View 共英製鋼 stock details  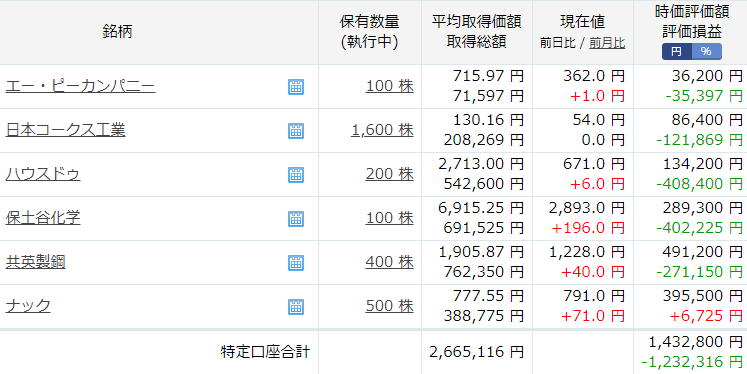35,262
